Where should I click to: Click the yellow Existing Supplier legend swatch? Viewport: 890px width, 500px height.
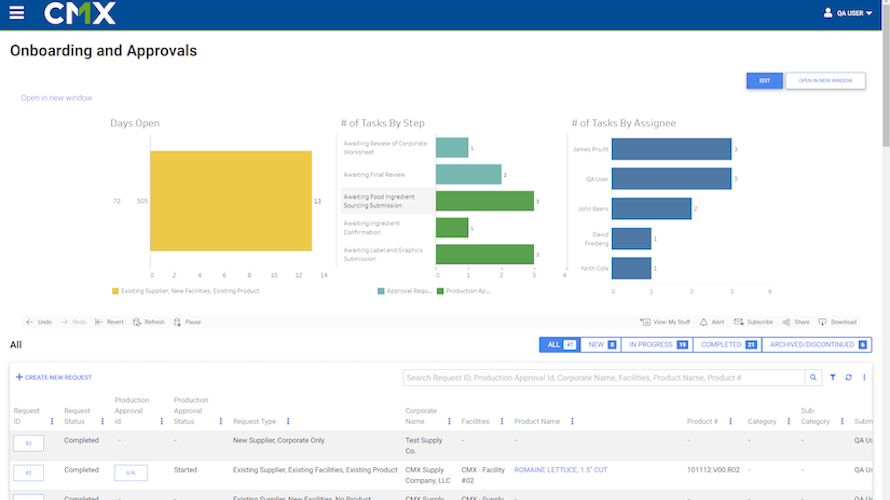[x=116, y=291]
